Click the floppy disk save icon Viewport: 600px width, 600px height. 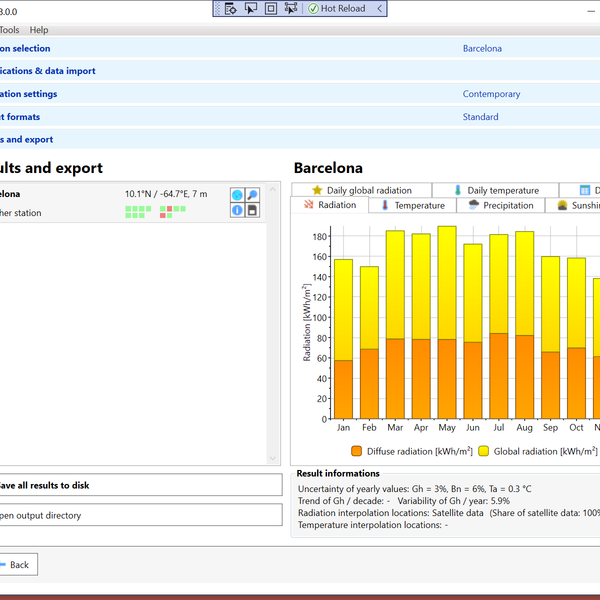(253, 211)
